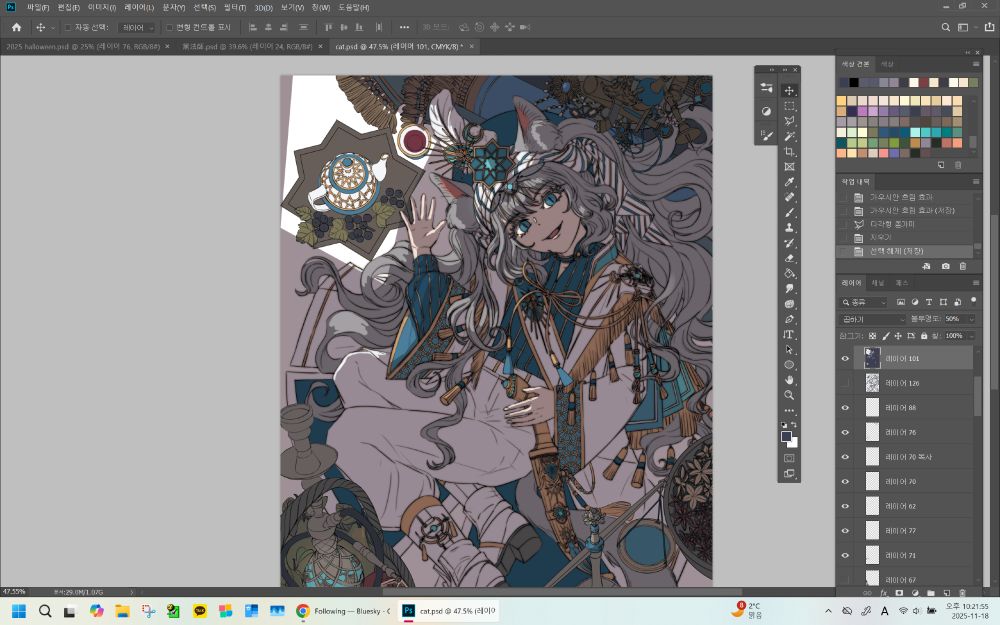Create new snapshot camera icon in History
Screen dimensions: 1000x625
point(945,266)
